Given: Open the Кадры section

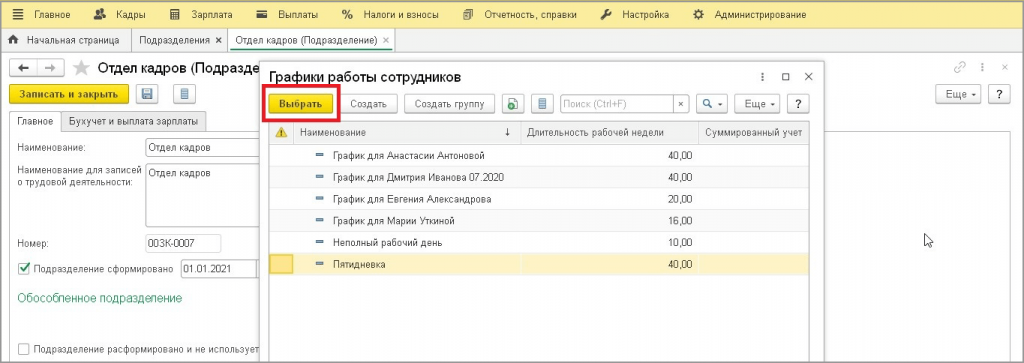Looking at the screenshot, I should point(120,14).
